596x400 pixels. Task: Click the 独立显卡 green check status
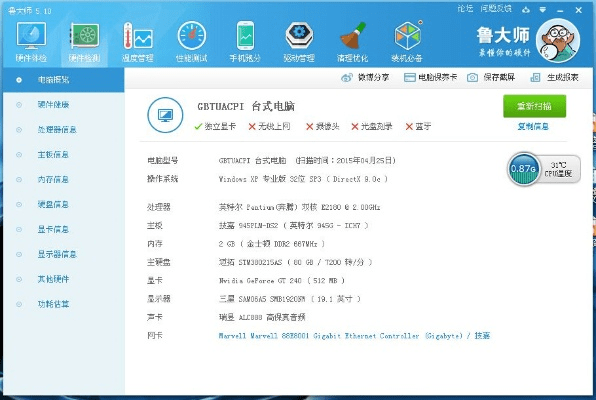(x=215, y=127)
